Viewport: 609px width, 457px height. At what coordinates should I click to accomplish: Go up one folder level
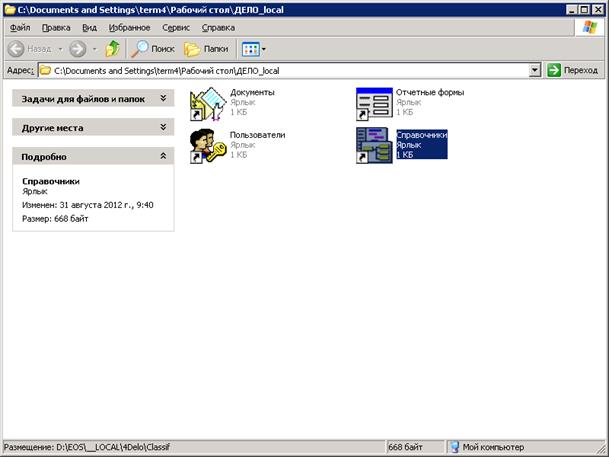click(x=113, y=49)
